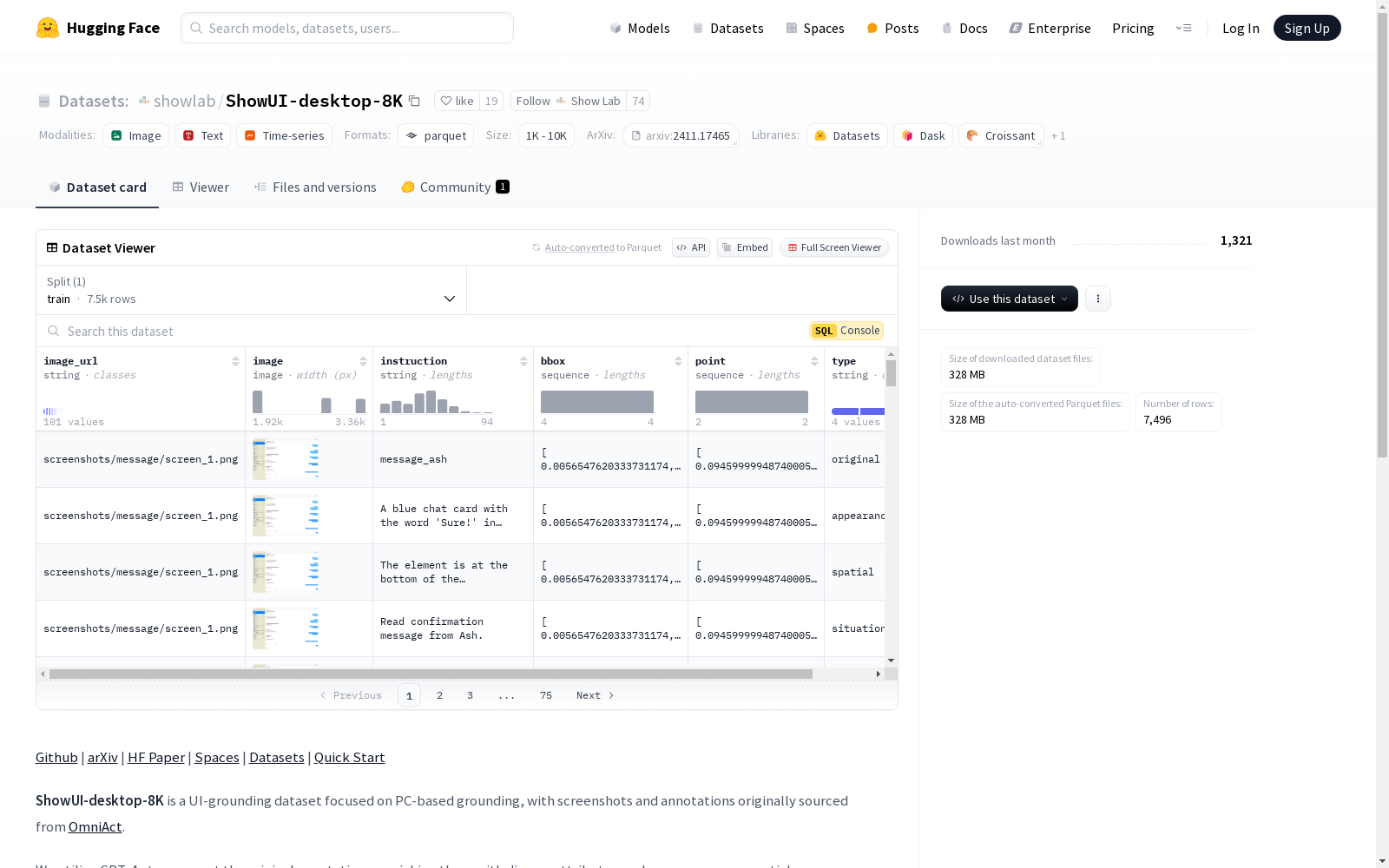Go to page 2 of the dataset viewer
The image size is (1389, 868).
coord(440,695)
